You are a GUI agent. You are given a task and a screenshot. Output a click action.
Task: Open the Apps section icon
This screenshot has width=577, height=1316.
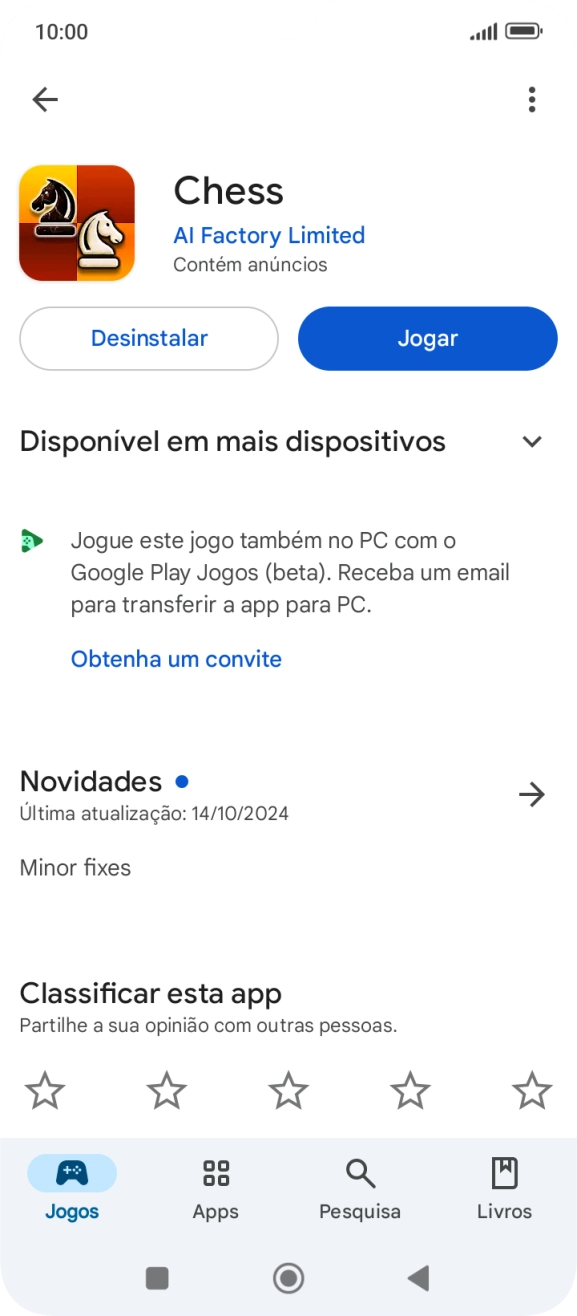pos(215,1172)
